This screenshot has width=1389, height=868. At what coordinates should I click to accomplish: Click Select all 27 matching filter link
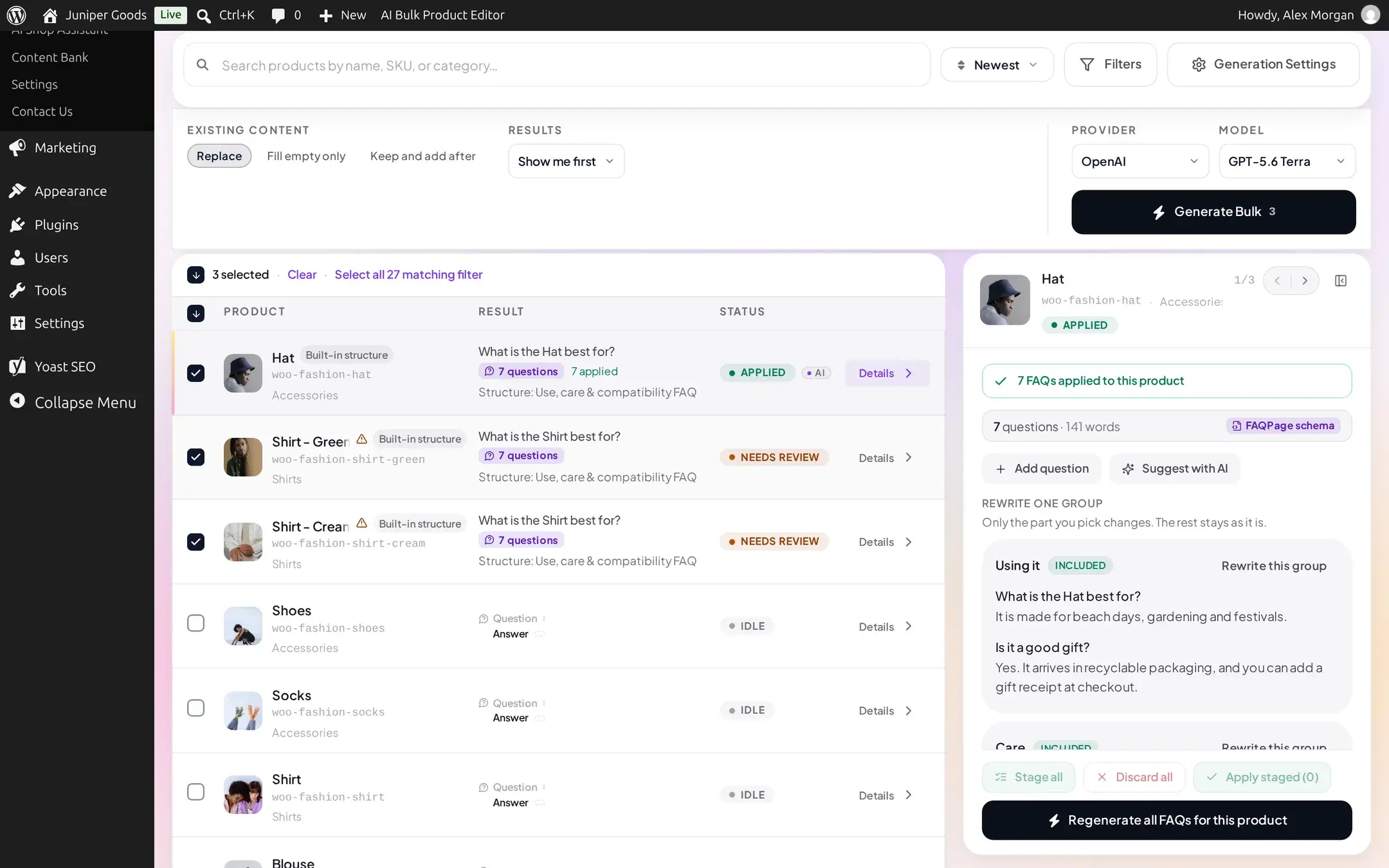pyautogui.click(x=408, y=275)
